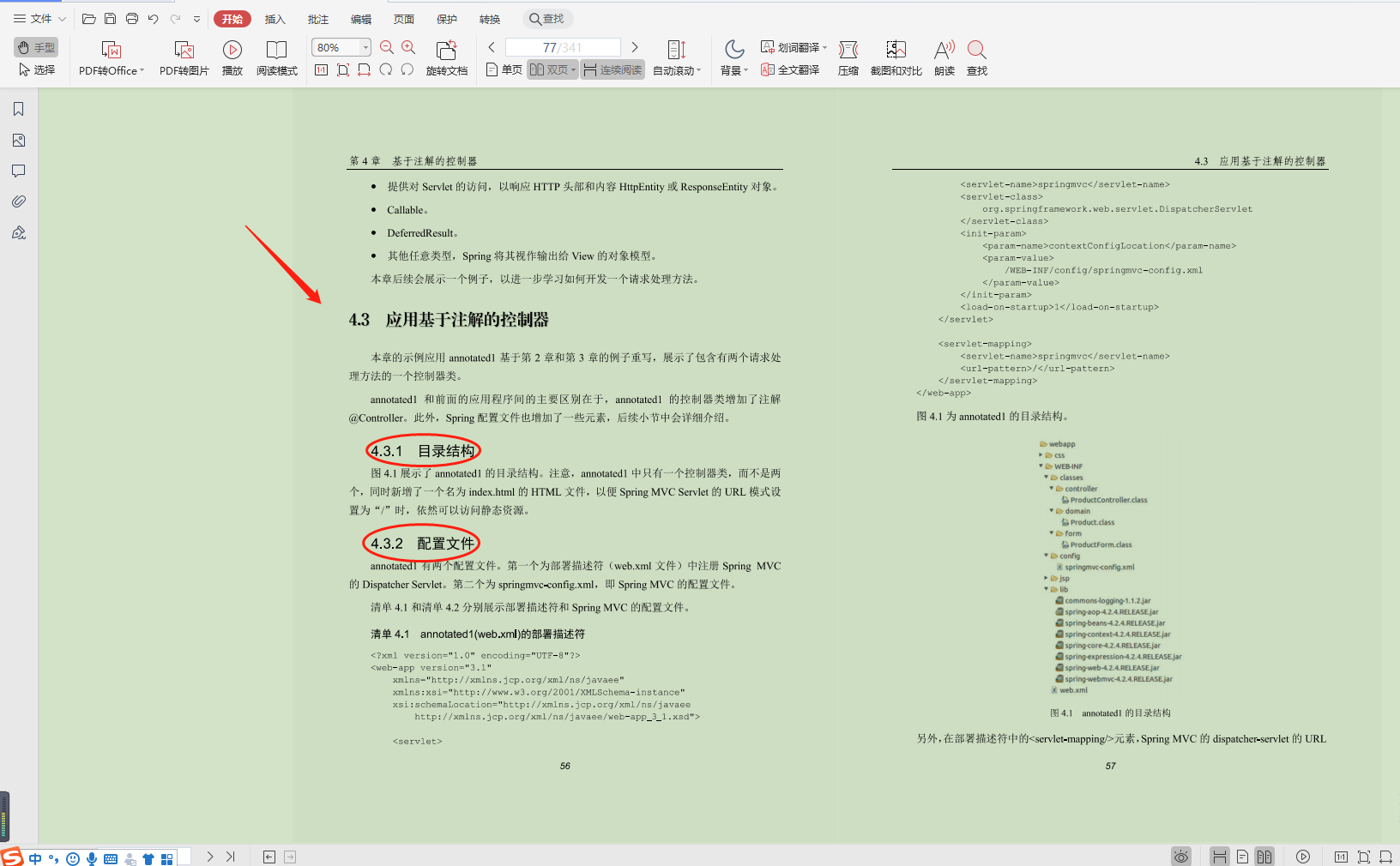Open file with the folder icon

tap(88, 19)
